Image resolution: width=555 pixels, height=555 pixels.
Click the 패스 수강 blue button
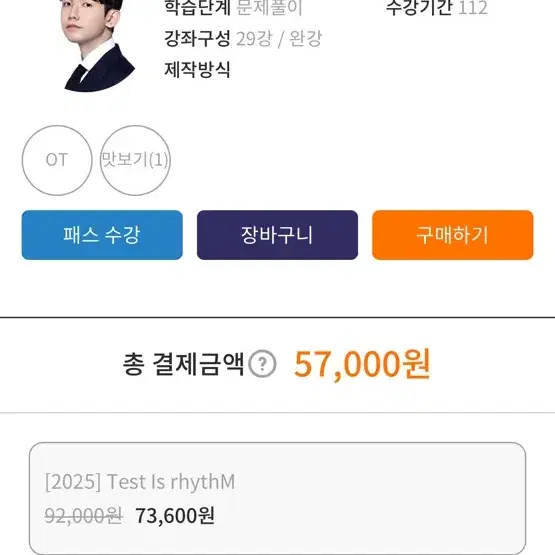pos(102,235)
